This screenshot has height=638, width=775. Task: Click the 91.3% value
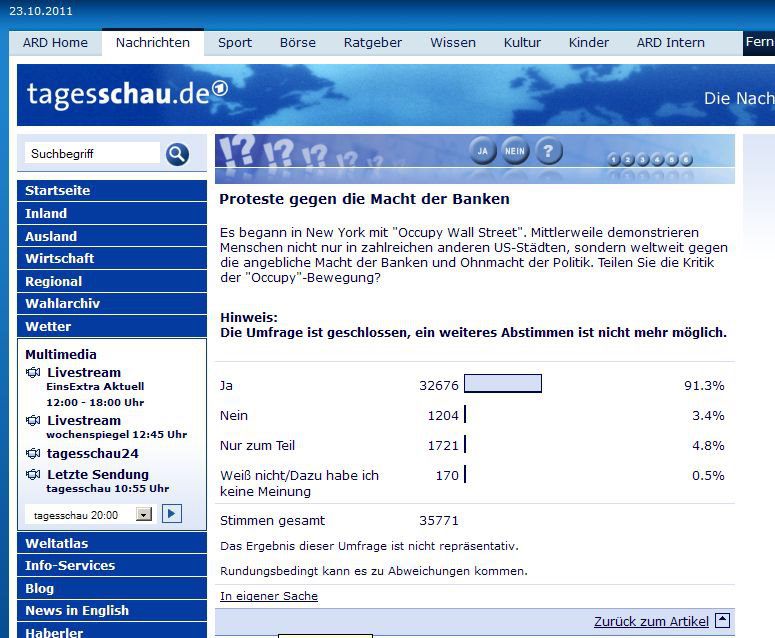pos(704,385)
